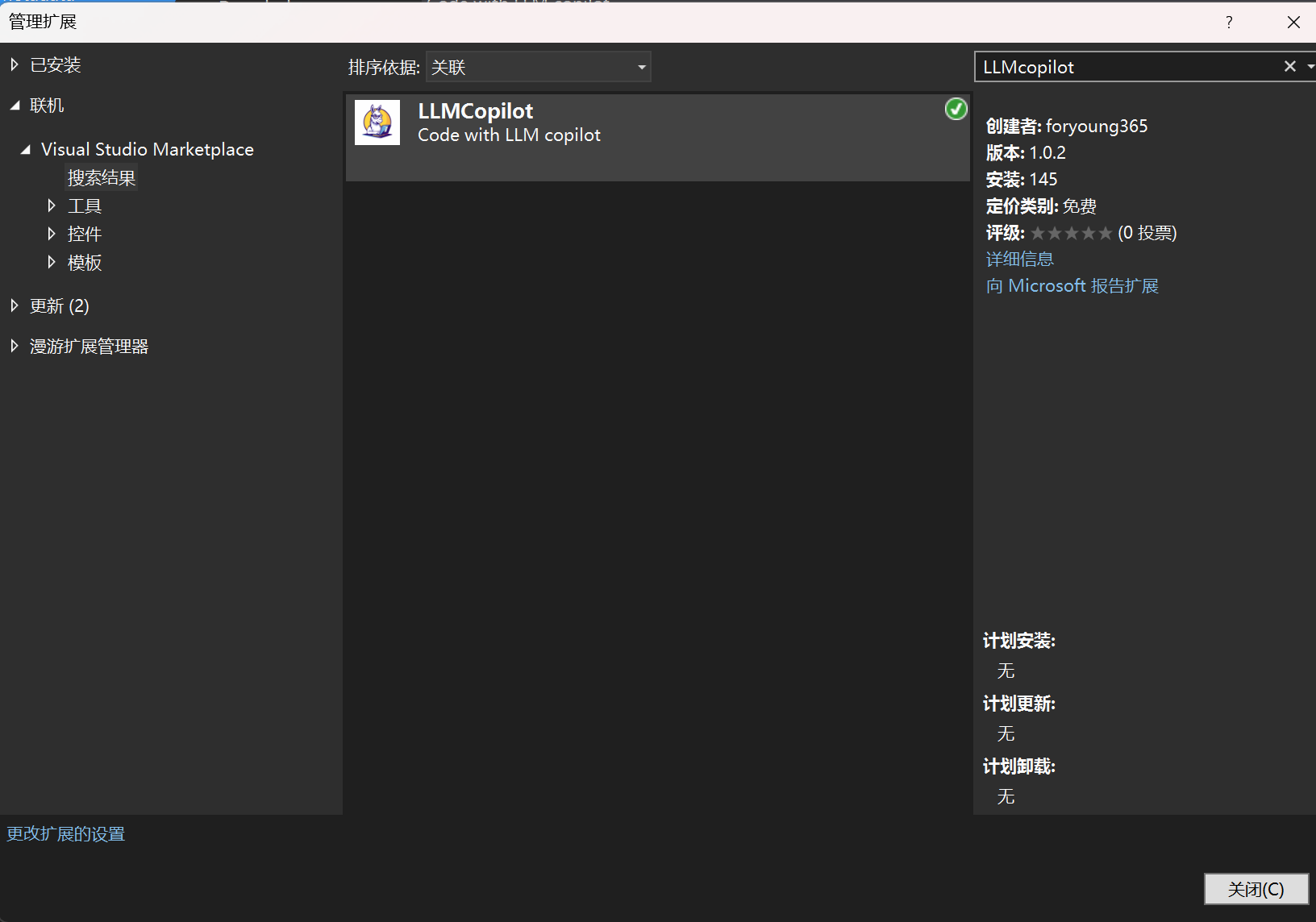Click the 漫游扩展管理器 label
The height and width of the screenshot is (922, 1316).
pyautogui.click(x=90, y=346)
